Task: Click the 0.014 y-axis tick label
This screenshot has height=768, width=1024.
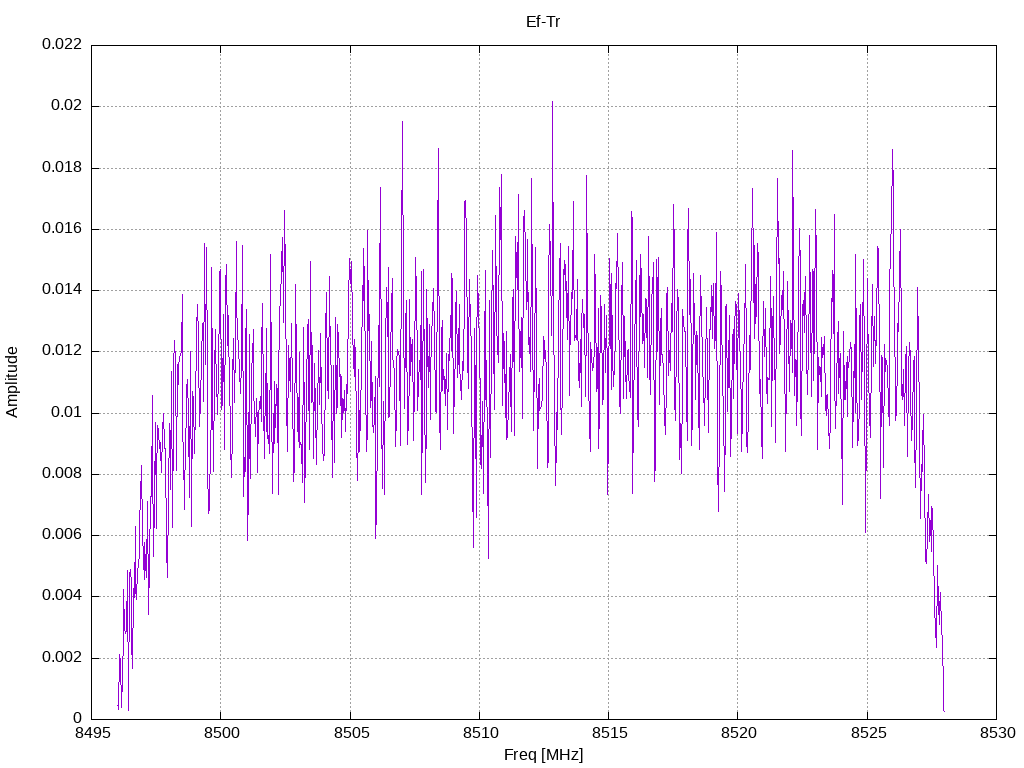Action: [x=62, y=289]
